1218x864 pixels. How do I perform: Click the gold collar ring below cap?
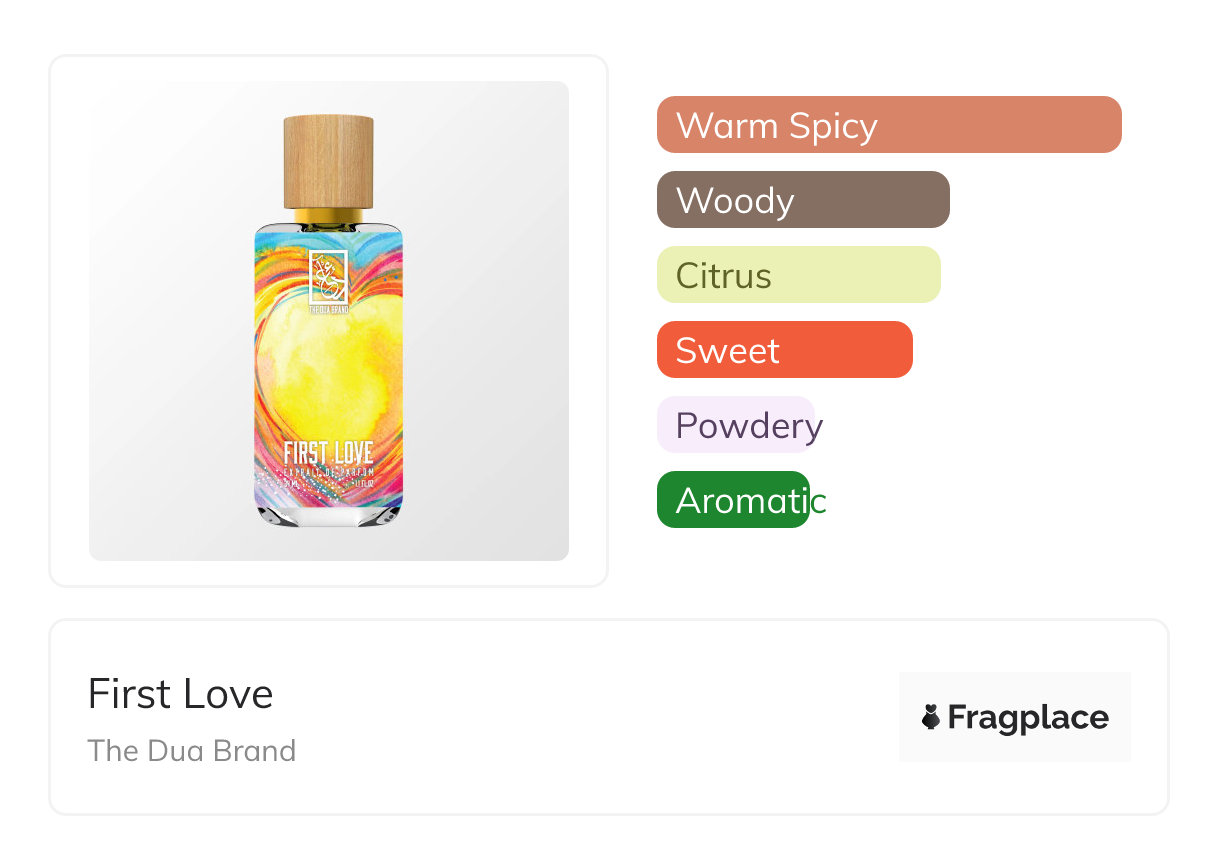328,216
